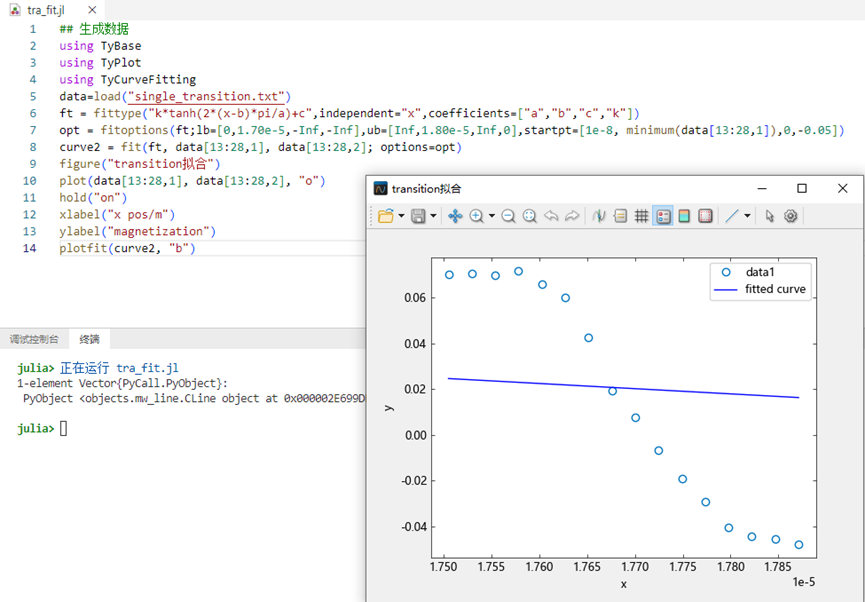The image size is (865, 602).
Task: Click line number 14 in the gutter
Action: [30, 248]
